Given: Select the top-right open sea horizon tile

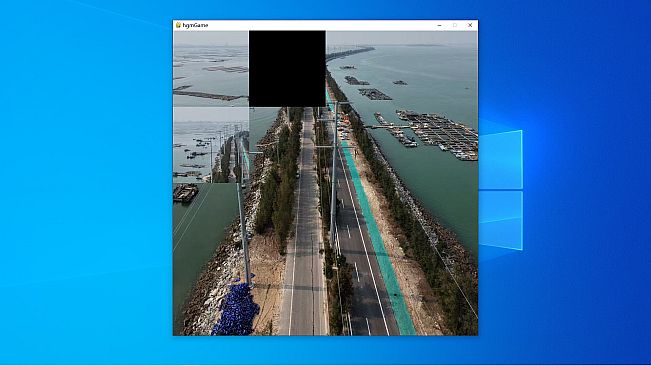Looking at the screenshot, I should [x=440, y=69].
